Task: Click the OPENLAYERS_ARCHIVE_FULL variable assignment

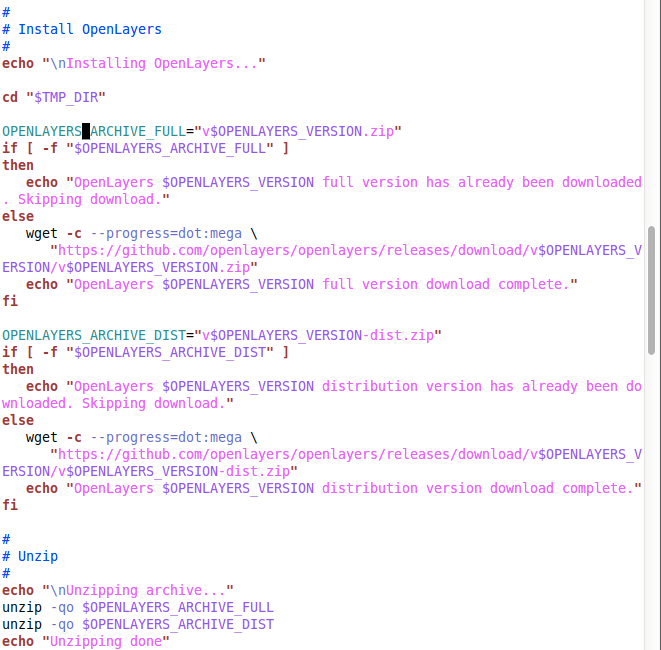Action: pyautogui.click(x=202, y=132)
